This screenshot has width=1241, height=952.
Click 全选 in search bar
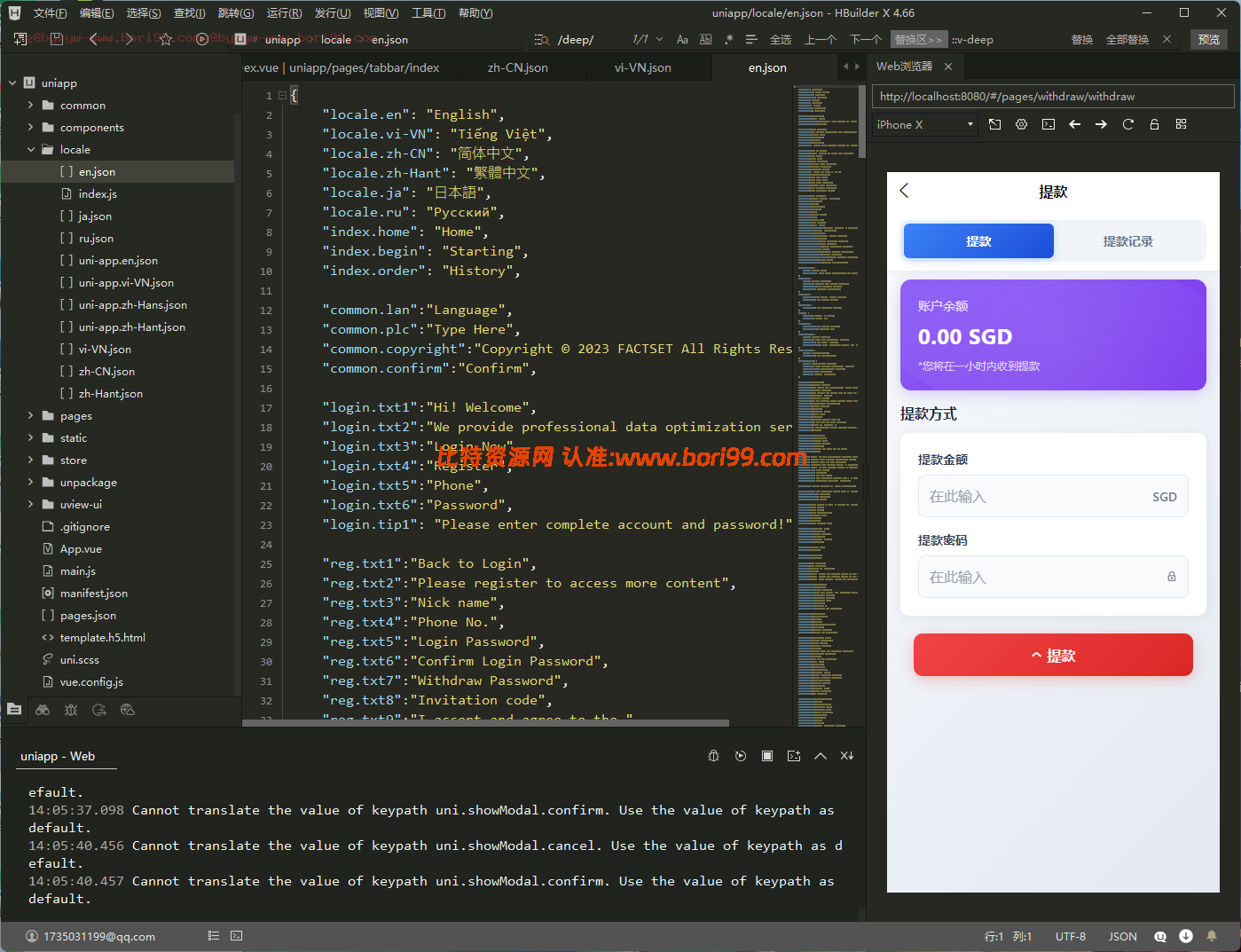point(781,40)
